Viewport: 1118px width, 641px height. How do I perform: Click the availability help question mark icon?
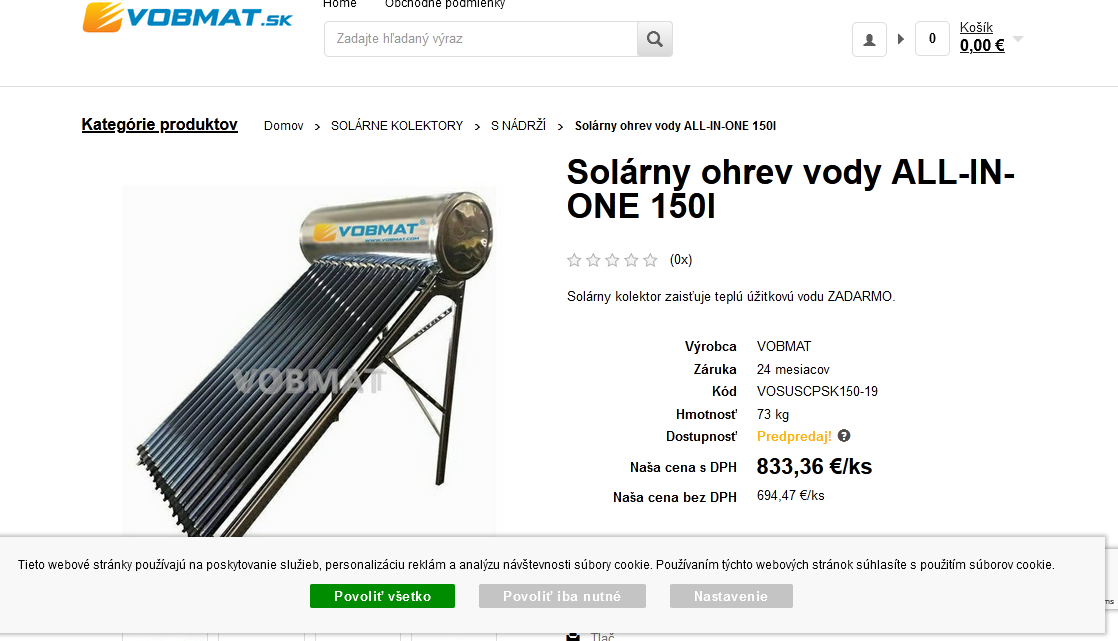pyautogui.click(x=843, y=436)
